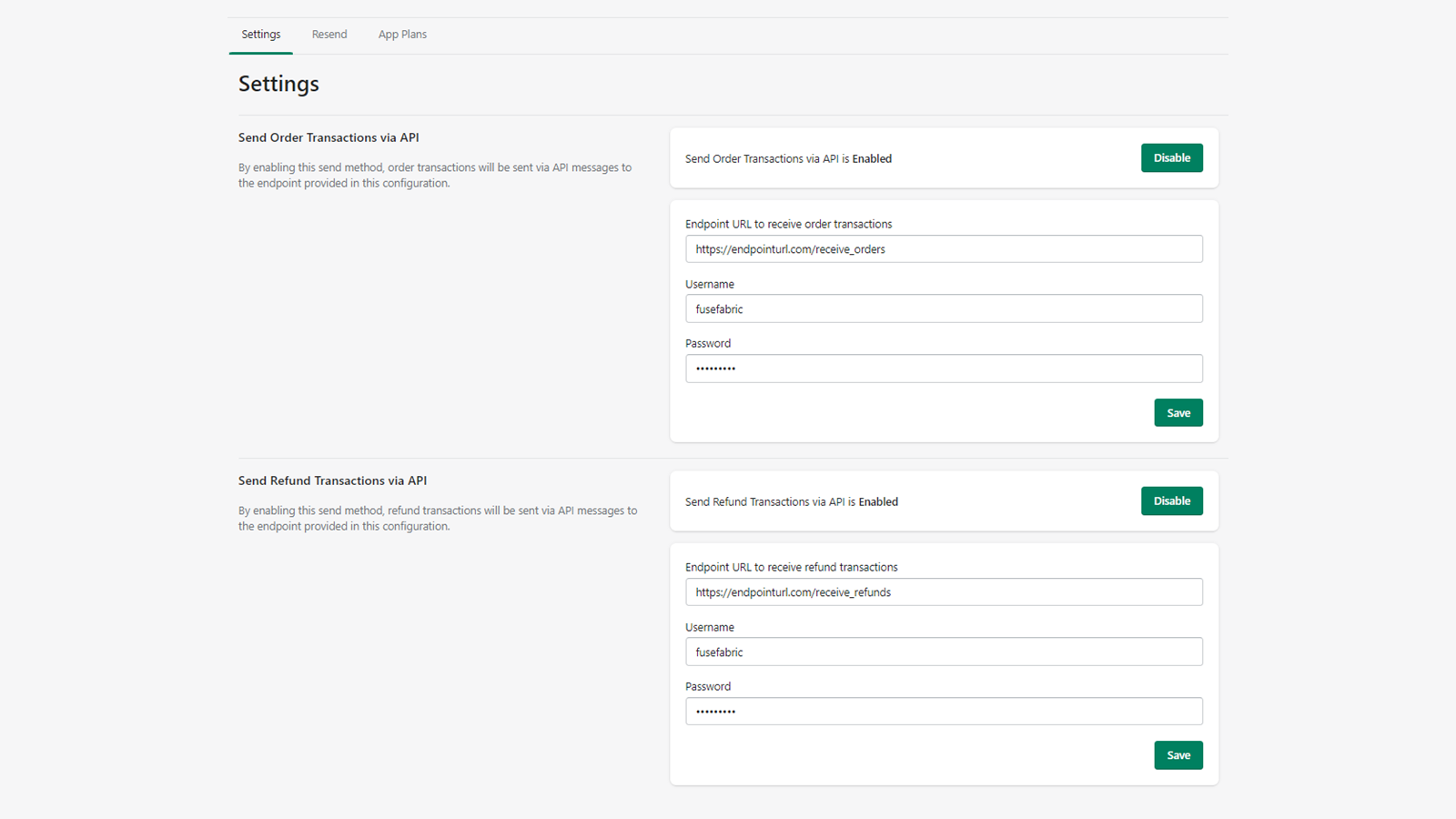The image size is (1456, 819).
Task: Click the Username field in order transactions
Action: tap(944, 308)
